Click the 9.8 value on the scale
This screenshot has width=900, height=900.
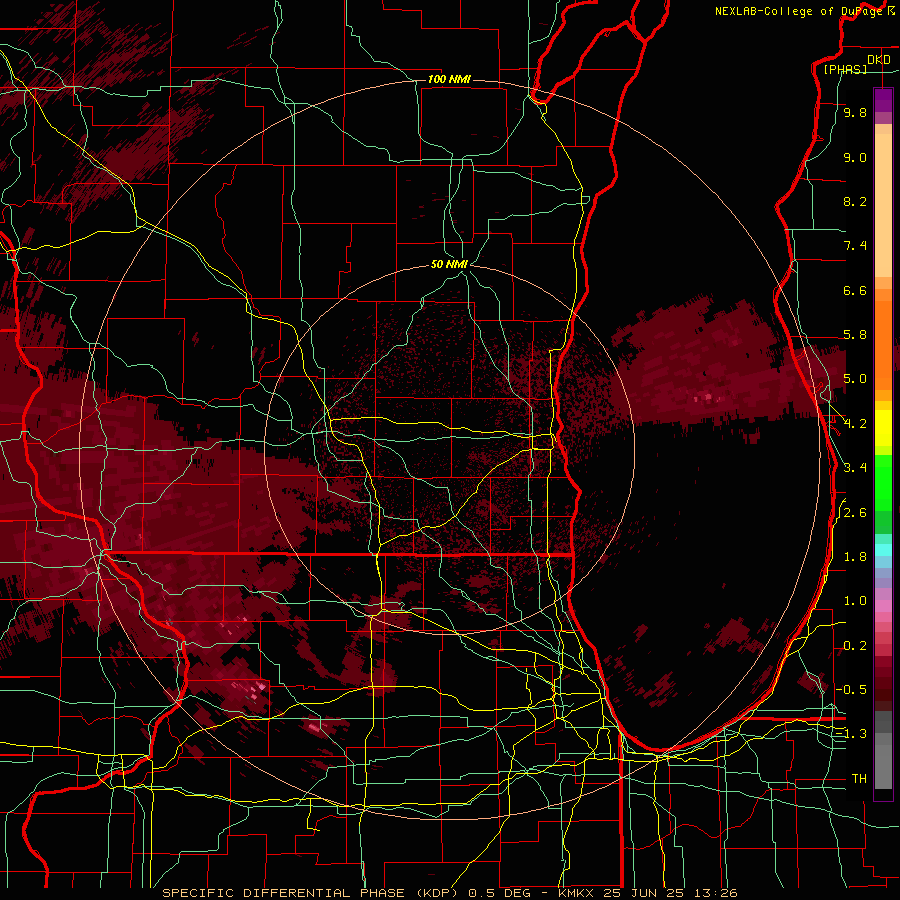tap(855, 113)
